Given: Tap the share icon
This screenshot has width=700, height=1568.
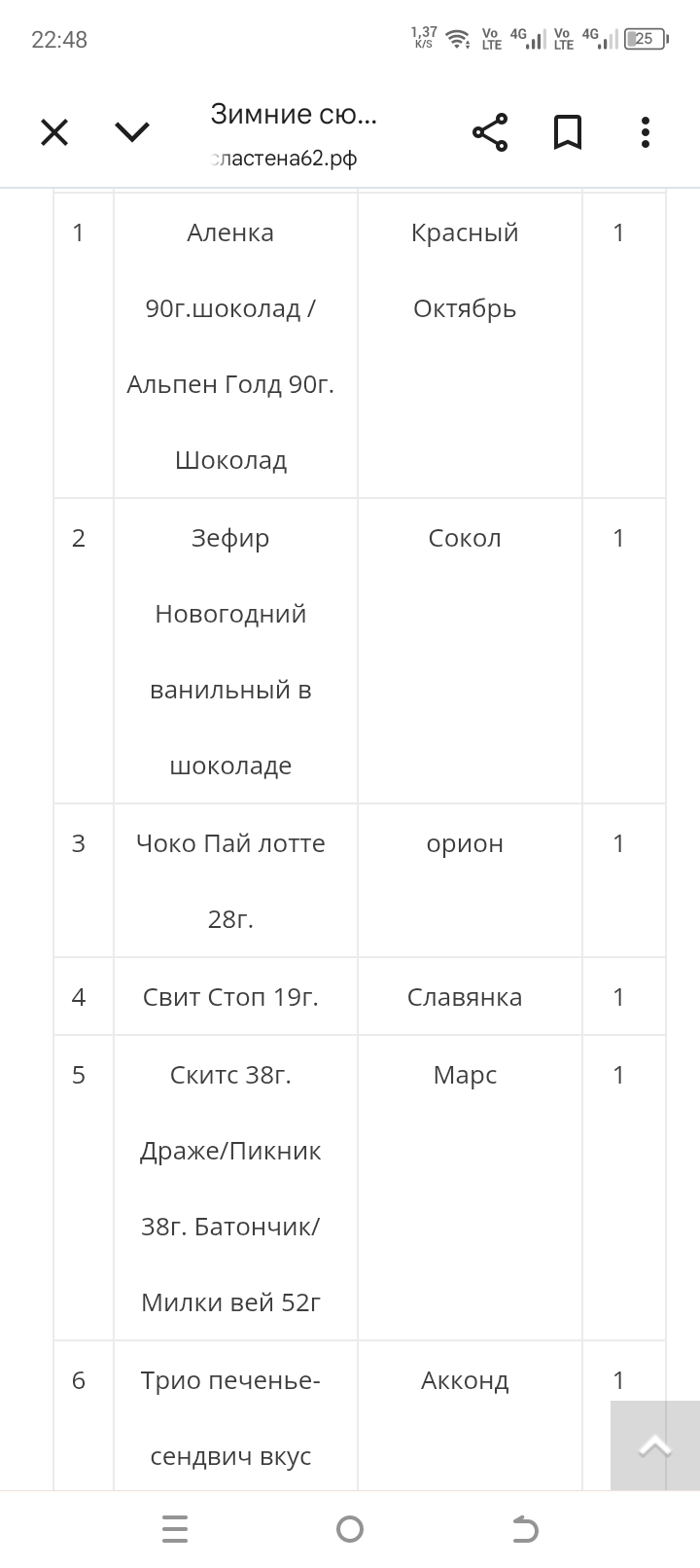Looking at the screenshot, I should pos(490,132).
